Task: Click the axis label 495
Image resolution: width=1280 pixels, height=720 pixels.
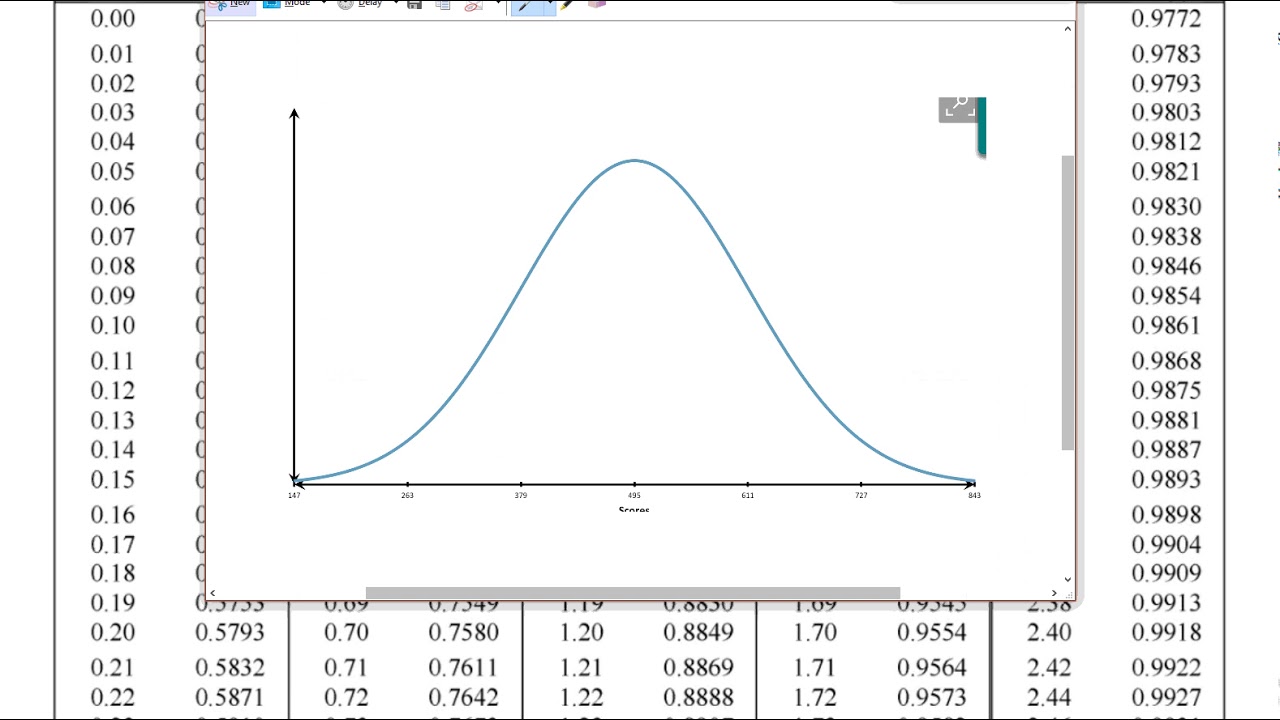Action: pyautogui.click(x=634, y=496)
